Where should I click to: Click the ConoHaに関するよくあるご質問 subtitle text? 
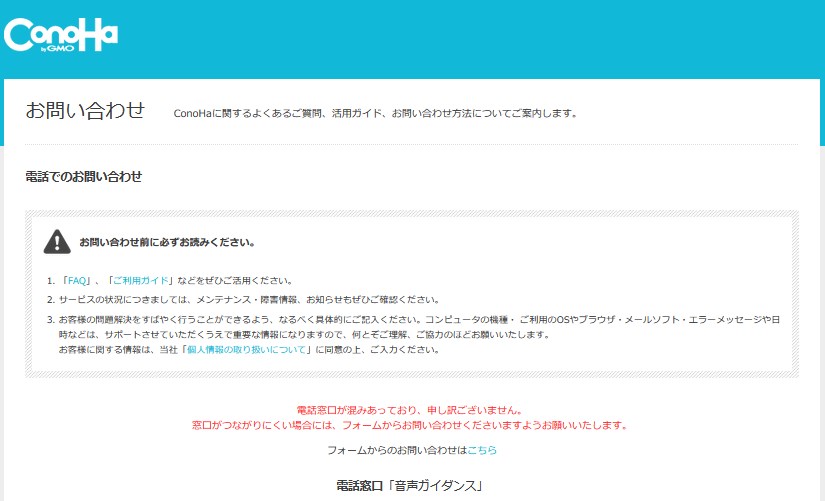pyautogui.click(x=375, y=113)
